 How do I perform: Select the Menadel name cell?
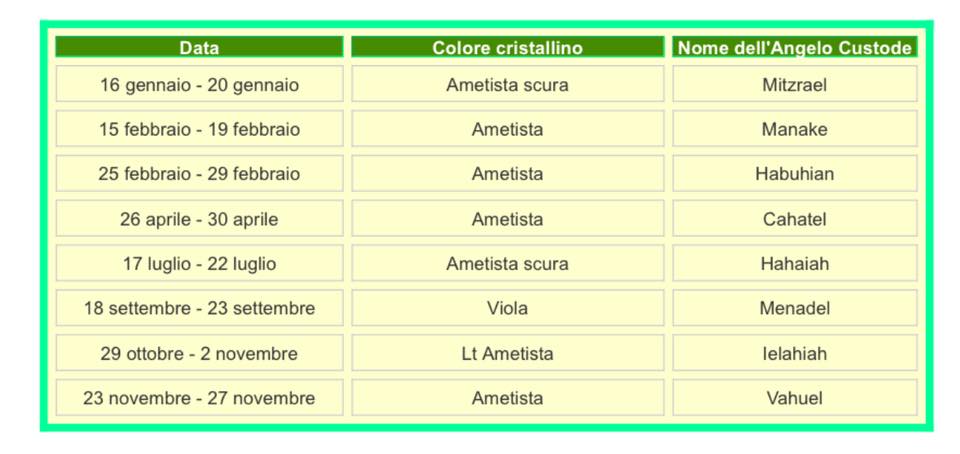pyautogui.click(x=794, y=308)
